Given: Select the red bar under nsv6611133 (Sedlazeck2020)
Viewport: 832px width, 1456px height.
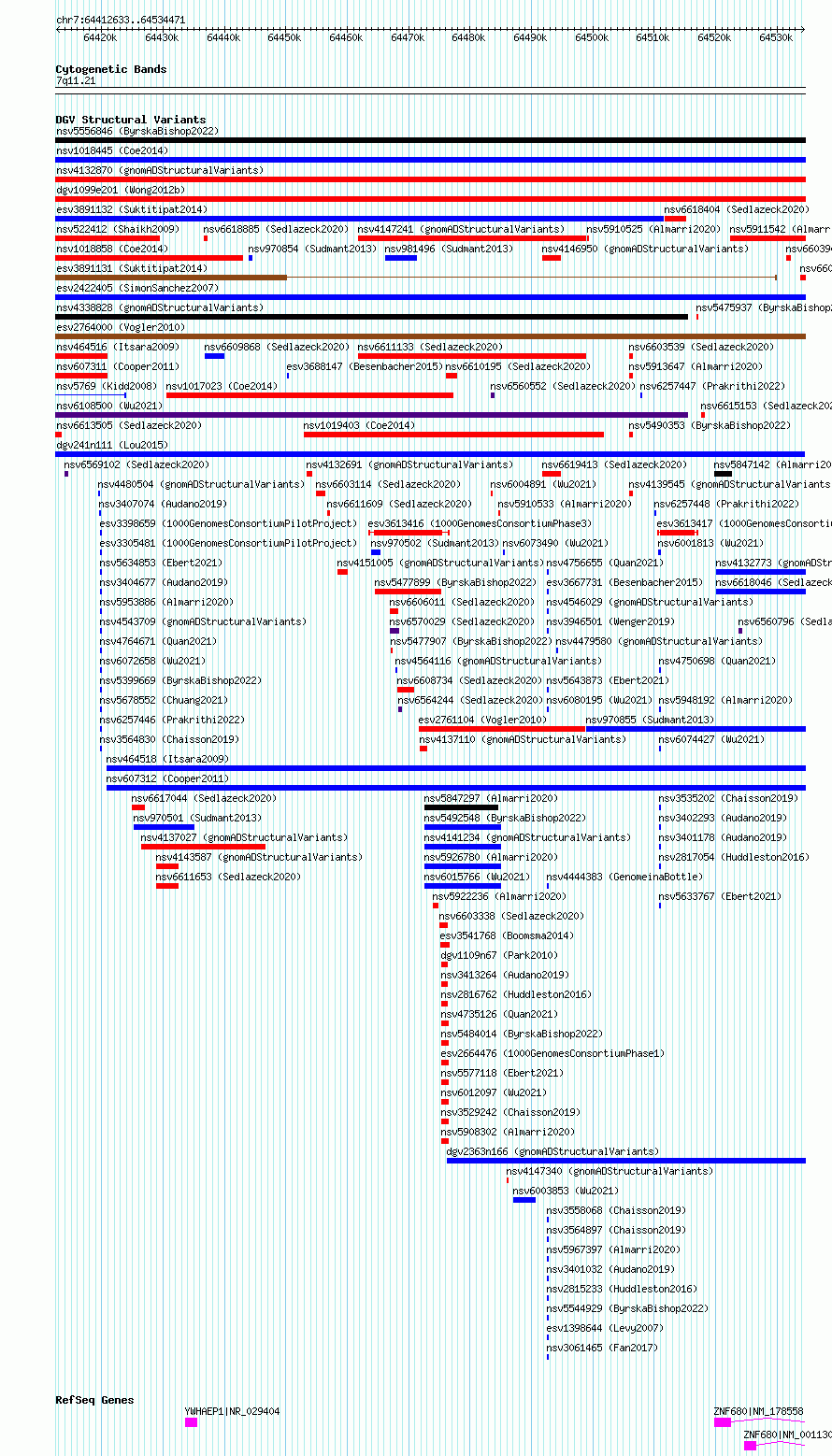Looking at the screenshot, I should click(x=472, y=356).
